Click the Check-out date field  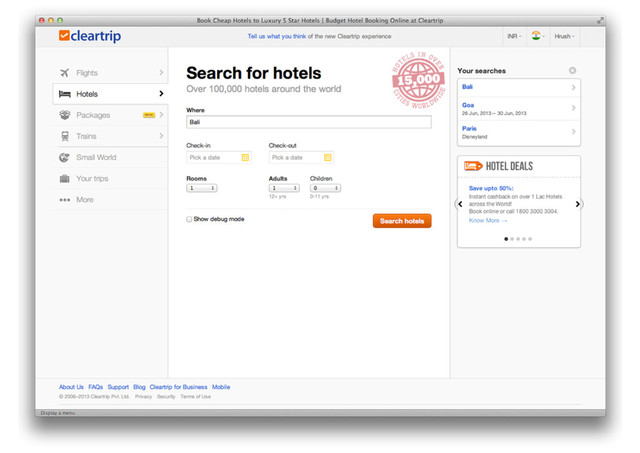301,158
